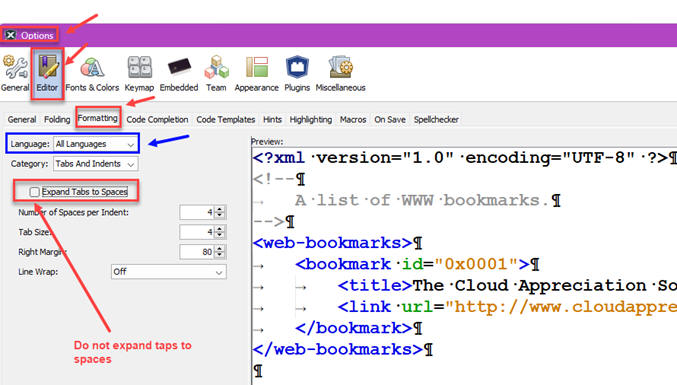The width and height of the screenshot is (677, 385).
Task: Decrease the Tab Size value
Action: (x=220, y=235)
